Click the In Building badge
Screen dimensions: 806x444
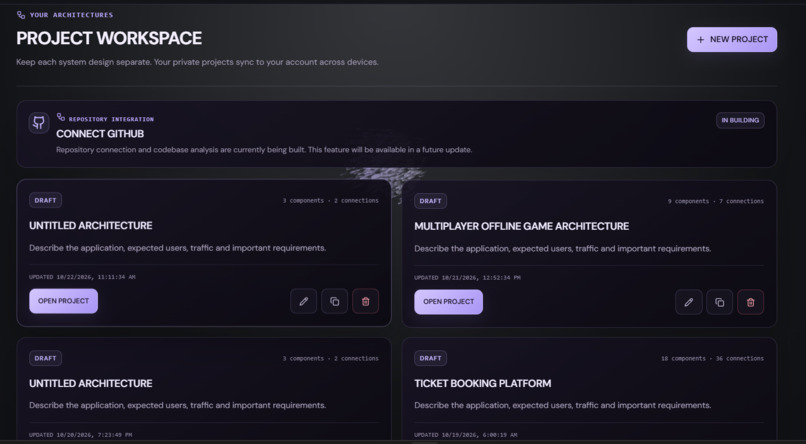coord(740,120)
